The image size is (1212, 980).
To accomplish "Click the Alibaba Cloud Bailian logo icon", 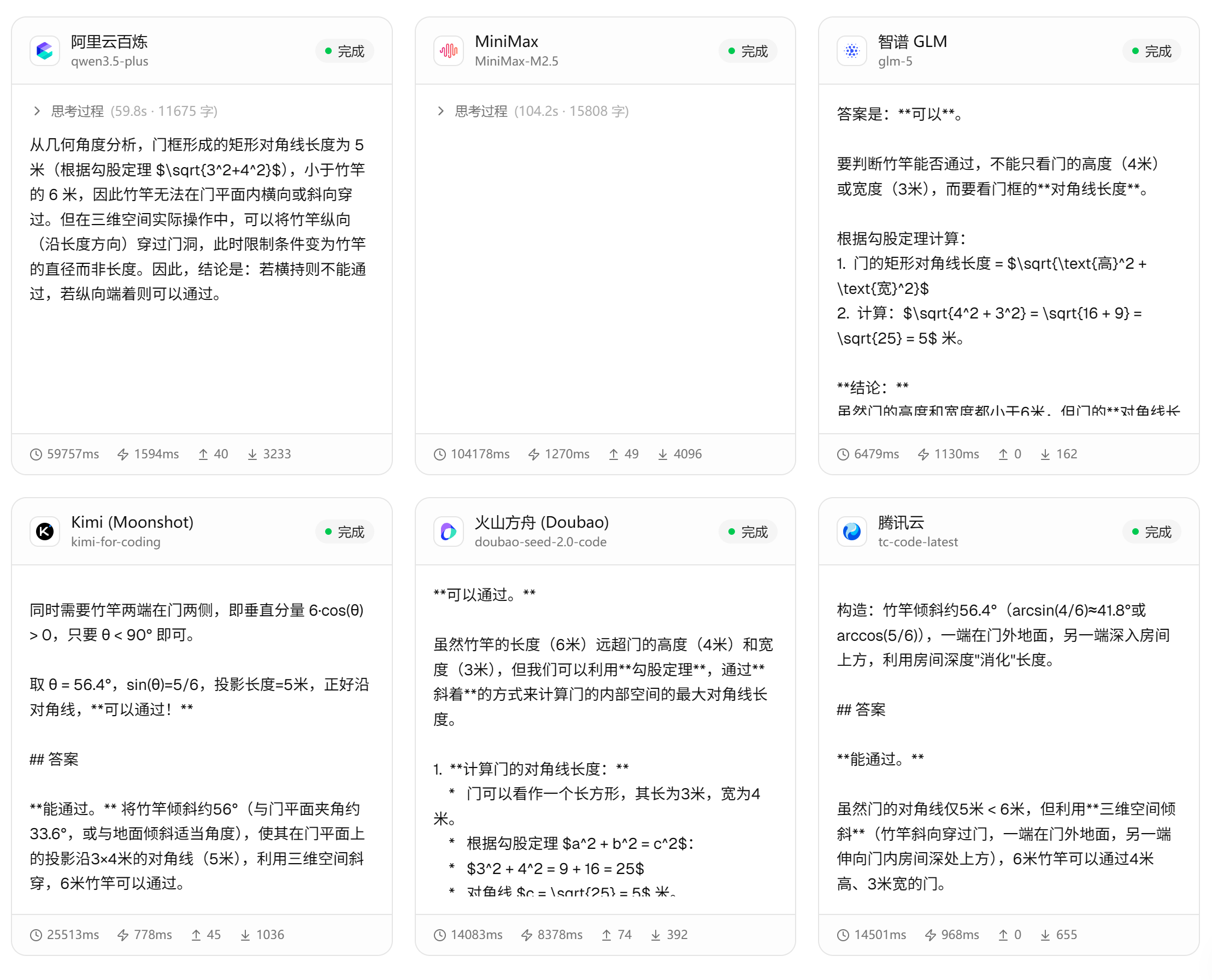I will pos(45,51).
